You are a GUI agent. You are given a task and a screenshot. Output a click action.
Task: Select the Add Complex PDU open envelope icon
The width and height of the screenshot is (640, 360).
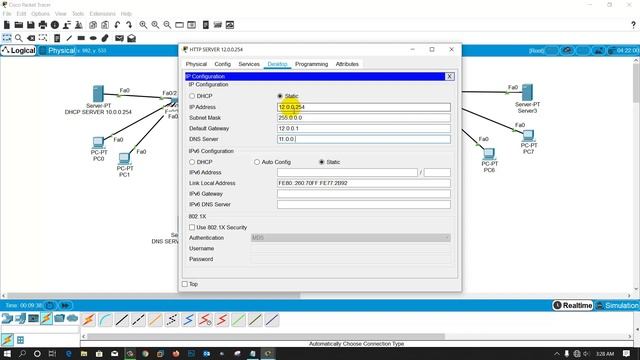click(131, 38)
